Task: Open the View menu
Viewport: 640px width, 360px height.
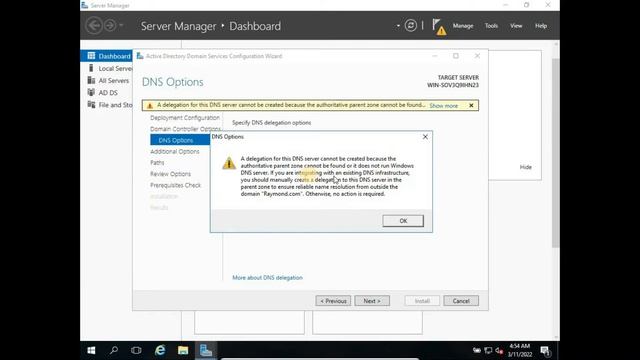Action: click(x=516, y=26)
